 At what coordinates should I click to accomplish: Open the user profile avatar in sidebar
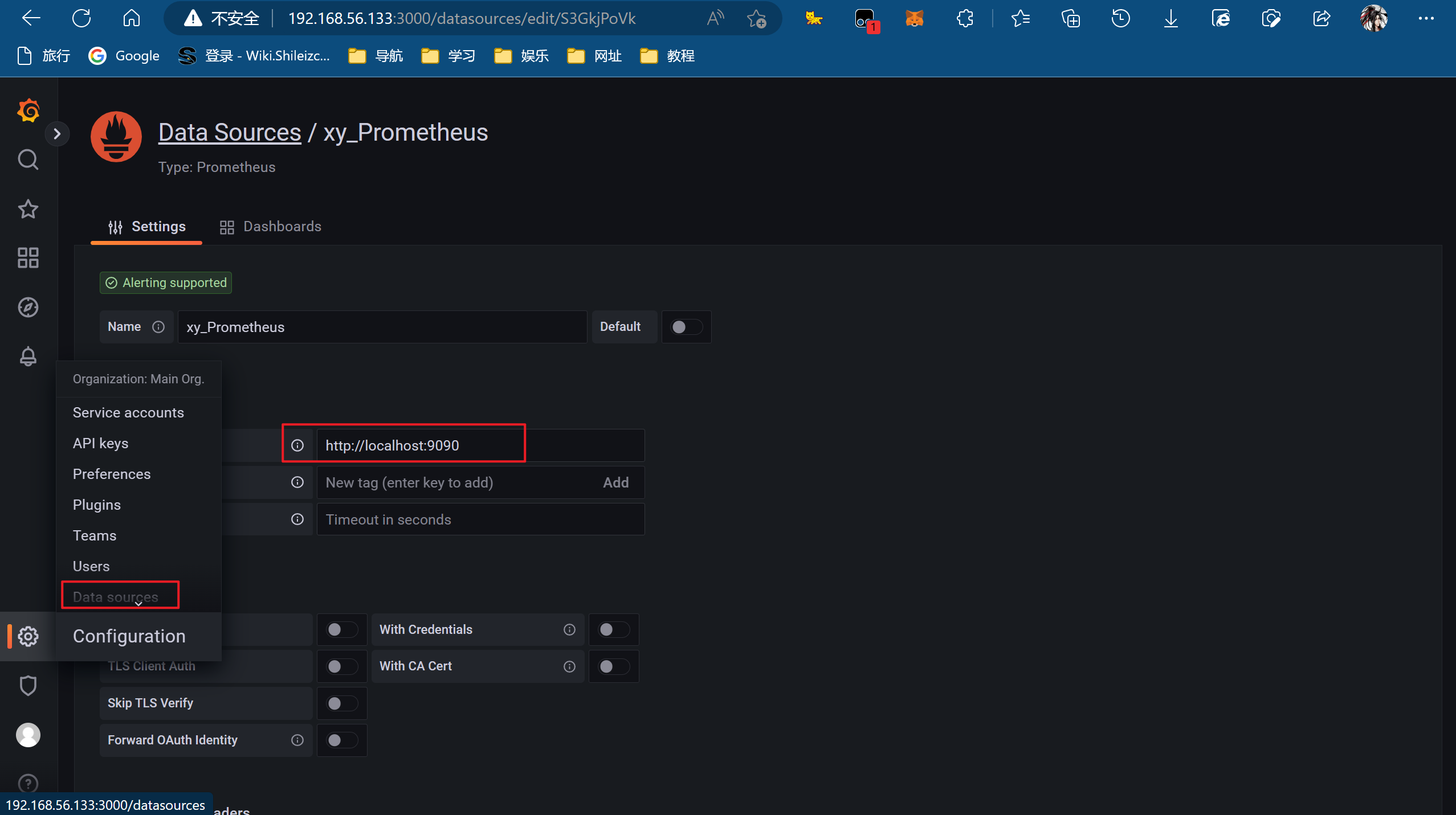[28, 735]
